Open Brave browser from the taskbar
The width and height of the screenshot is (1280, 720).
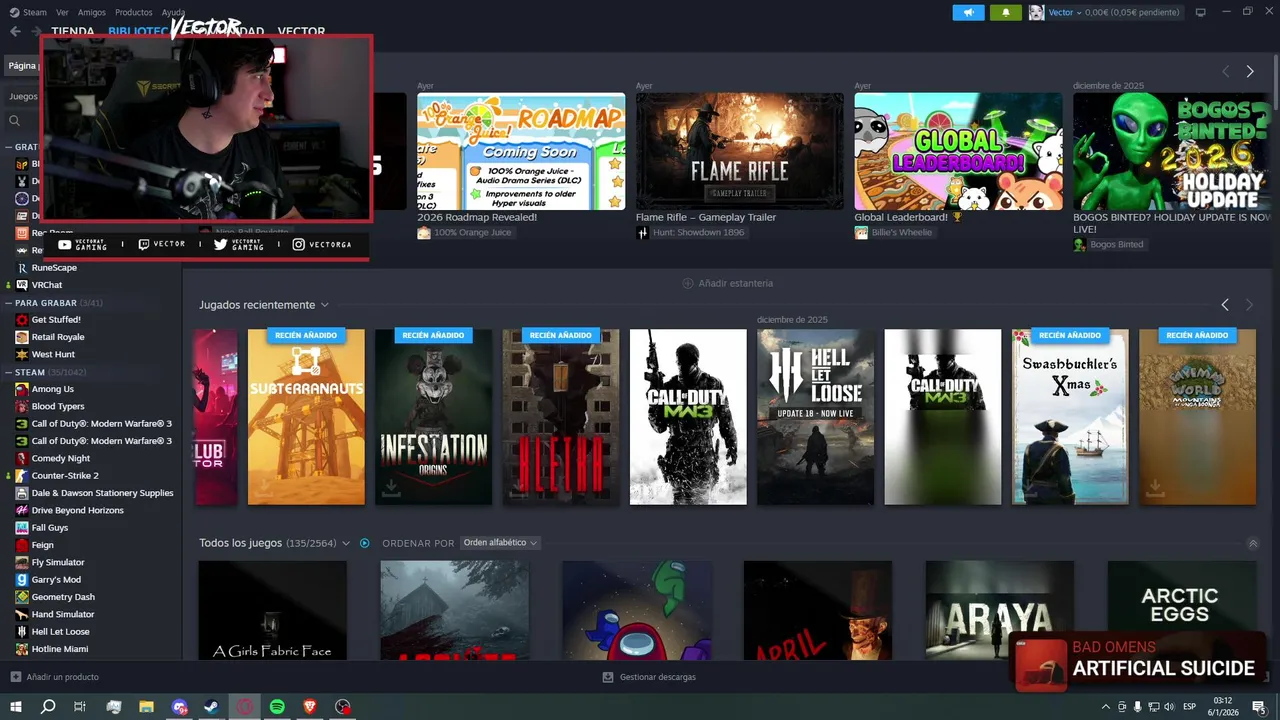310,707
